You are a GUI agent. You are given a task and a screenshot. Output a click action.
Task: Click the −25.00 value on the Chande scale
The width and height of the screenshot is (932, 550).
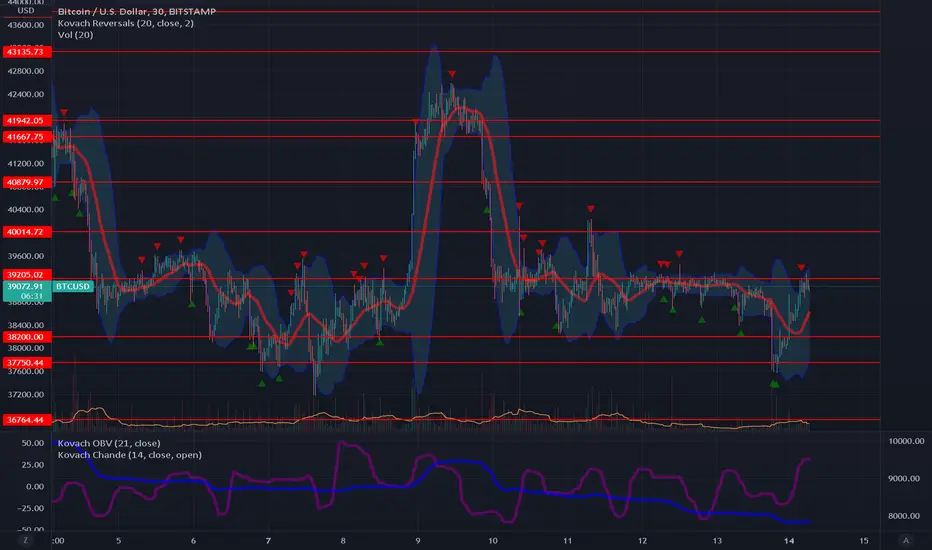pyautogui.click(x=30, y=508)
